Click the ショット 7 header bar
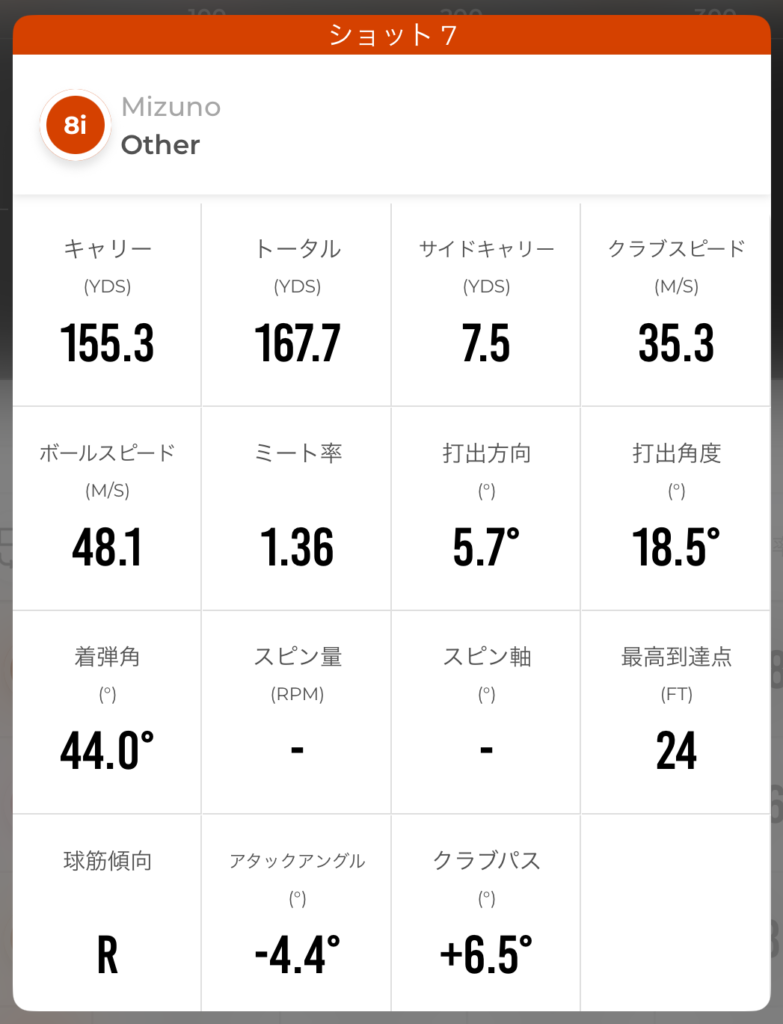 (392, 35)
